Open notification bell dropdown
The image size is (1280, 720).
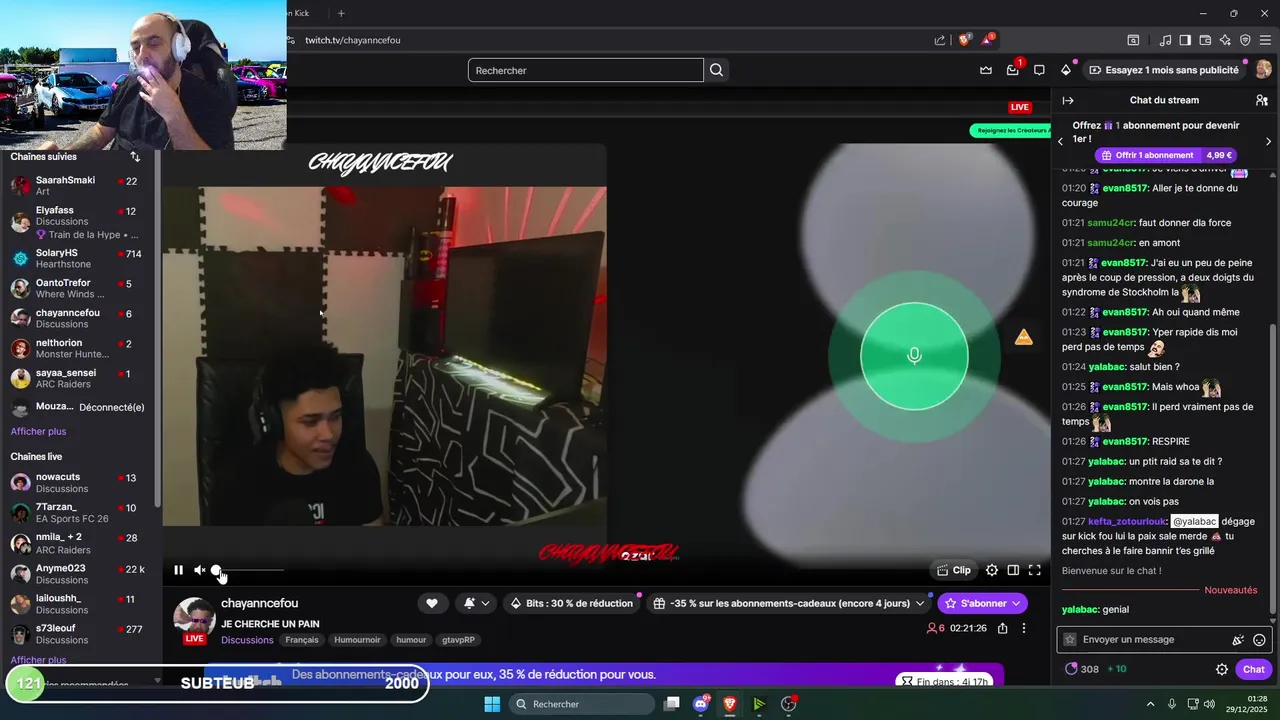[x=476, y=603]
